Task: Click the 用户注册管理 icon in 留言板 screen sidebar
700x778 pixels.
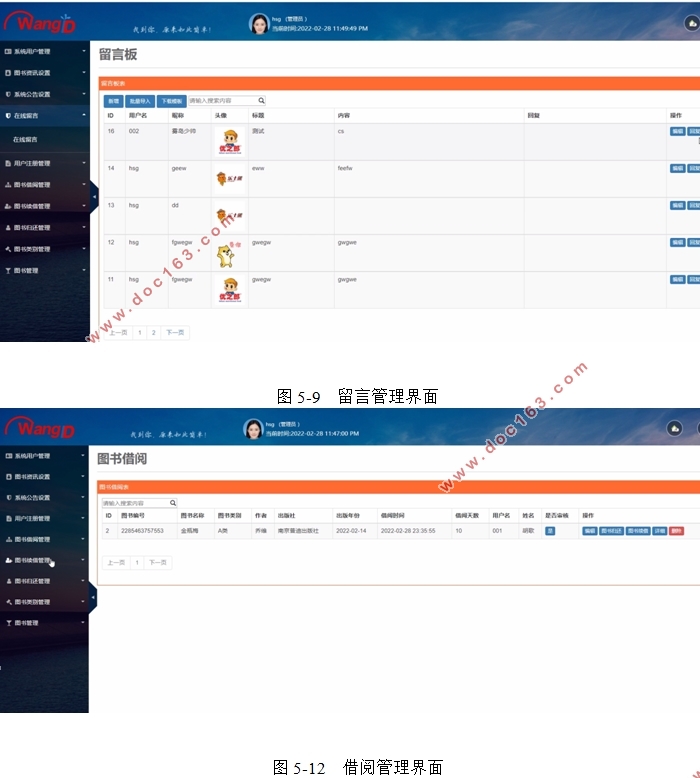Action: pos(8,163)
